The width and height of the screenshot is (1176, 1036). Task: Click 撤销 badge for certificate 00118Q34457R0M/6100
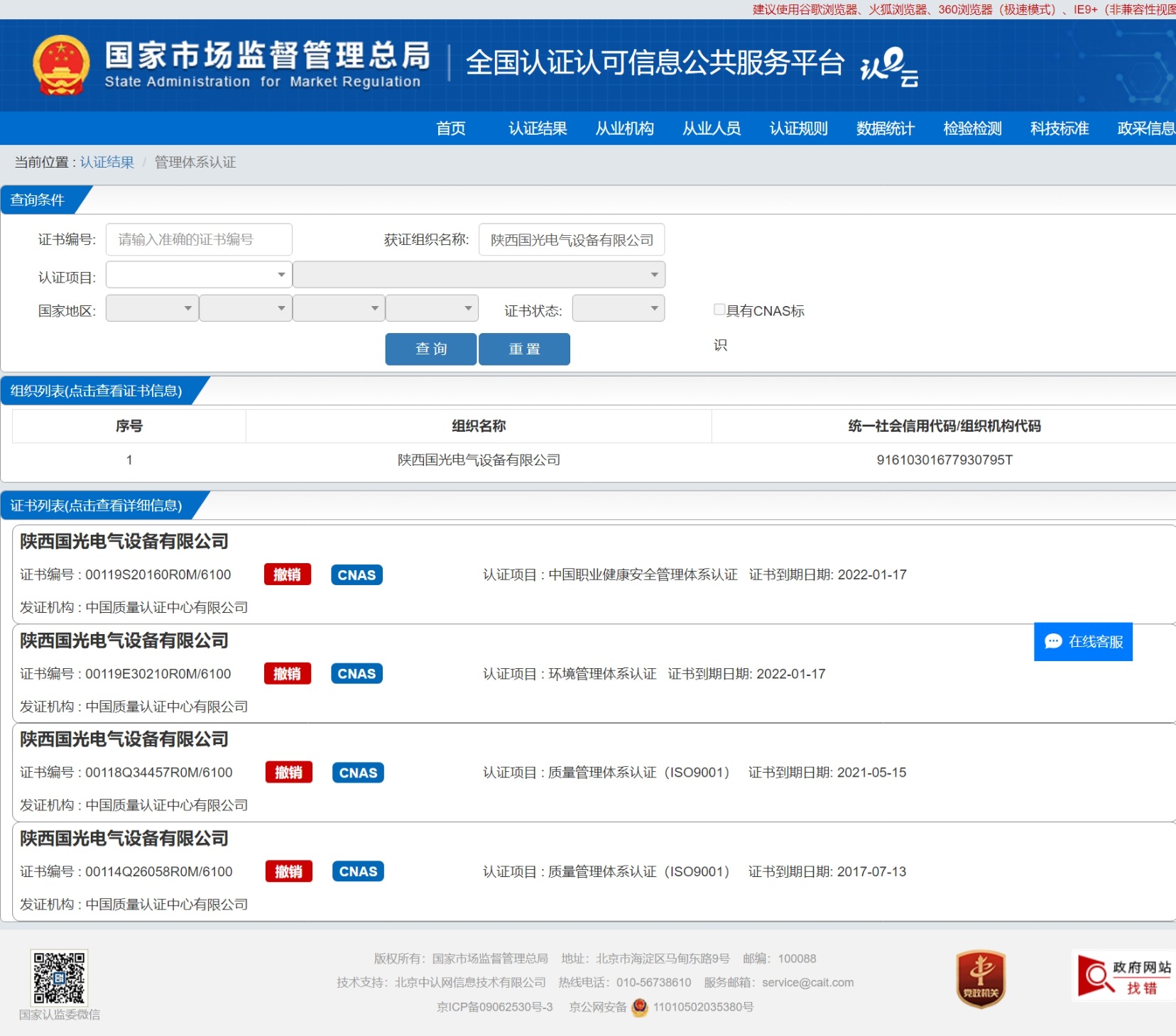(x=289, y=772)
